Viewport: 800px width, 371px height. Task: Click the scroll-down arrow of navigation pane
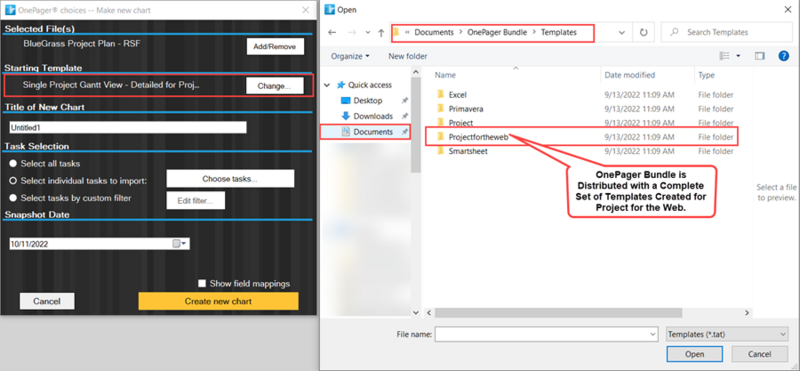(416, 313)
